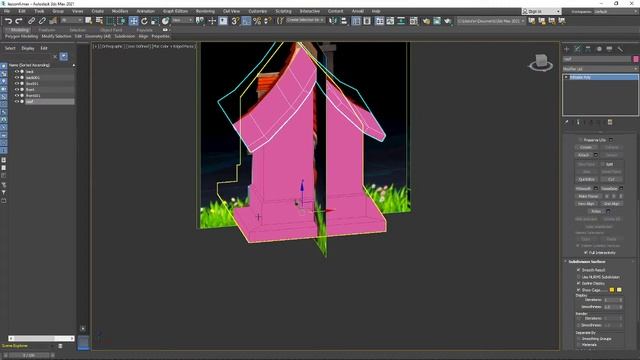Toggle the Full Interactivity checkbox
The height and width of the screenshot is (360, 640).
[x=585, y=253]
